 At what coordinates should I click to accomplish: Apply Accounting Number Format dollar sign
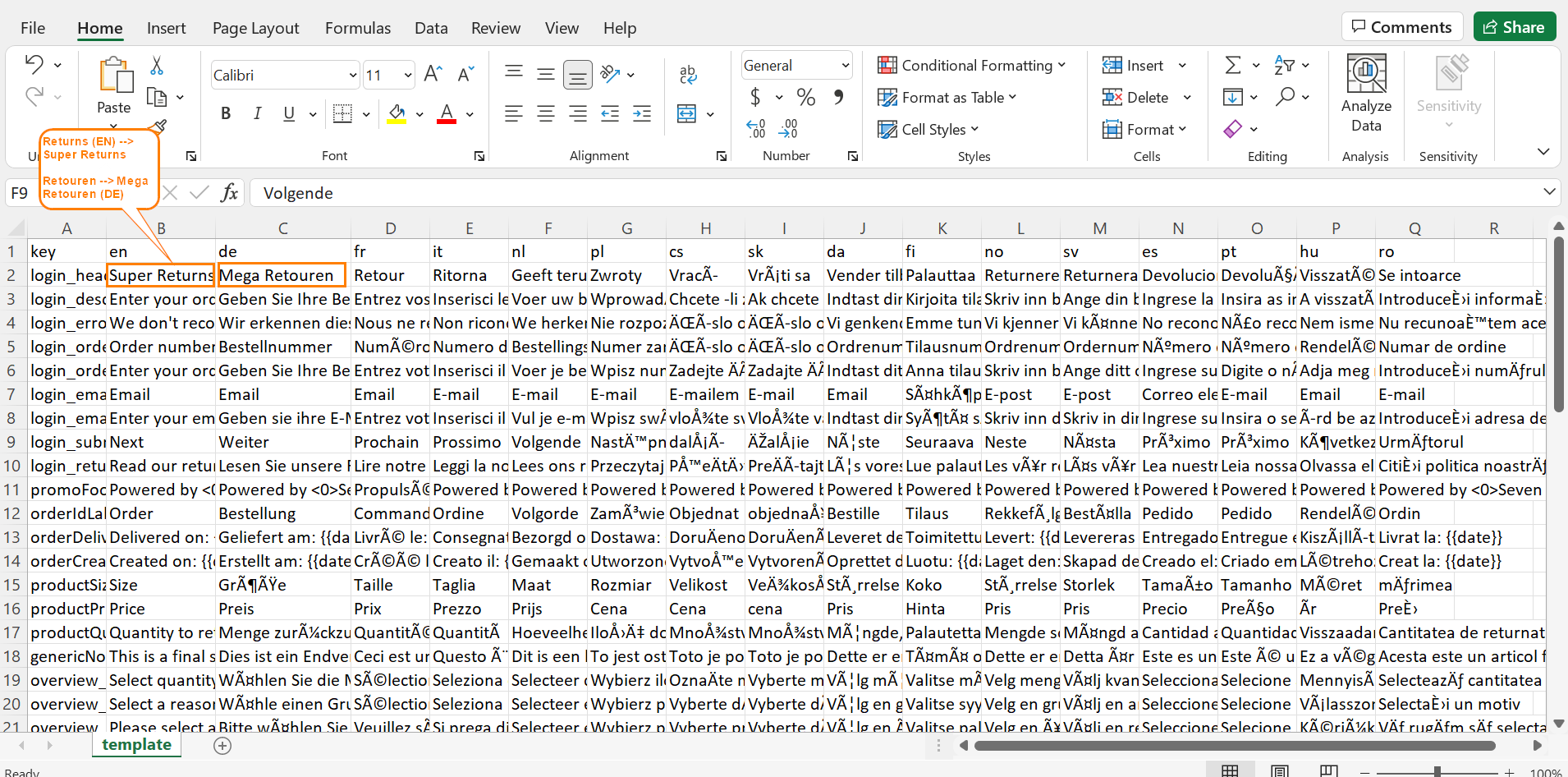[x=755, y=97]
